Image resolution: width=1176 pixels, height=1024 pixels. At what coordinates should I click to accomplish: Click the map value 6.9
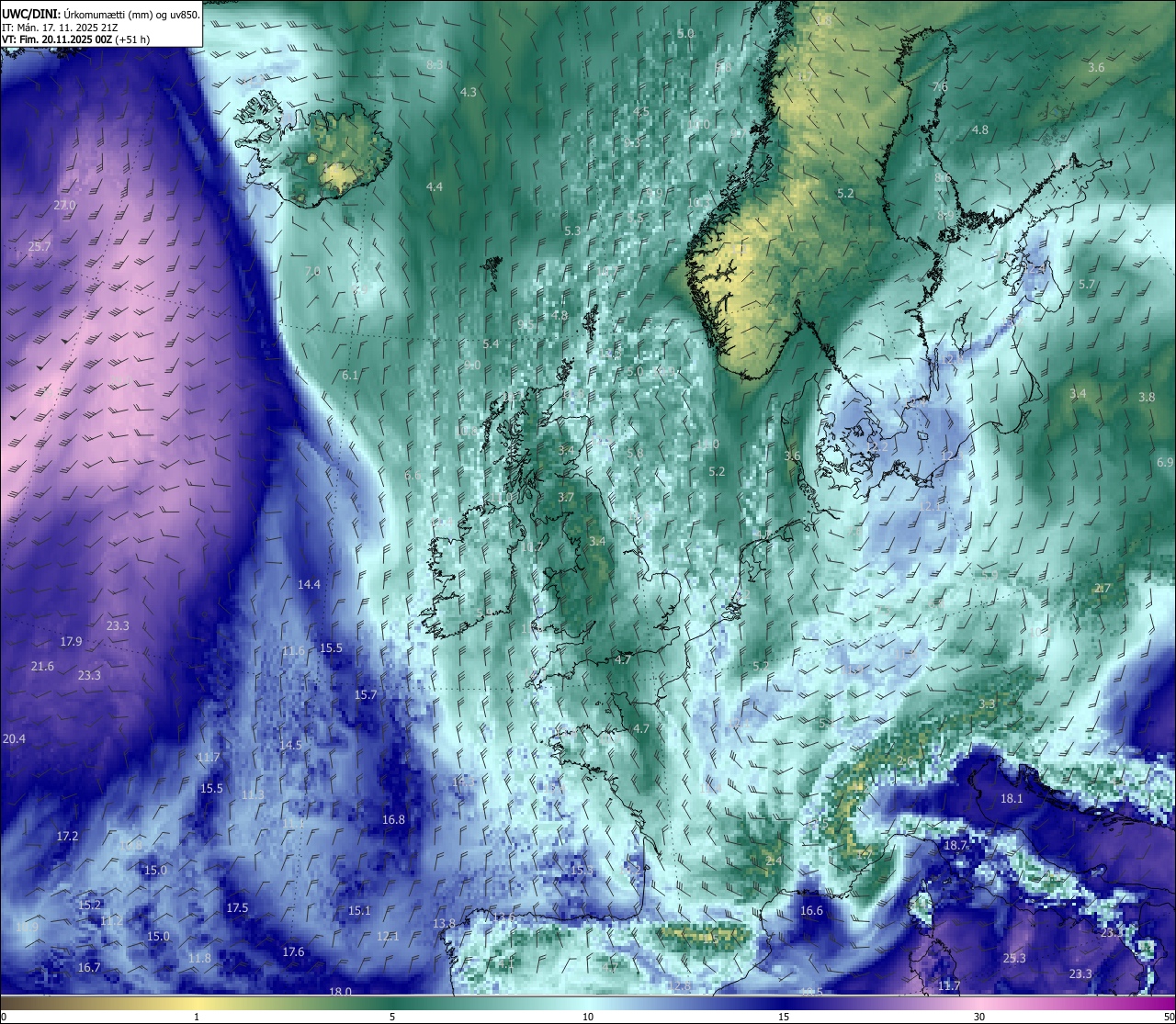[x=1166, y=462]
